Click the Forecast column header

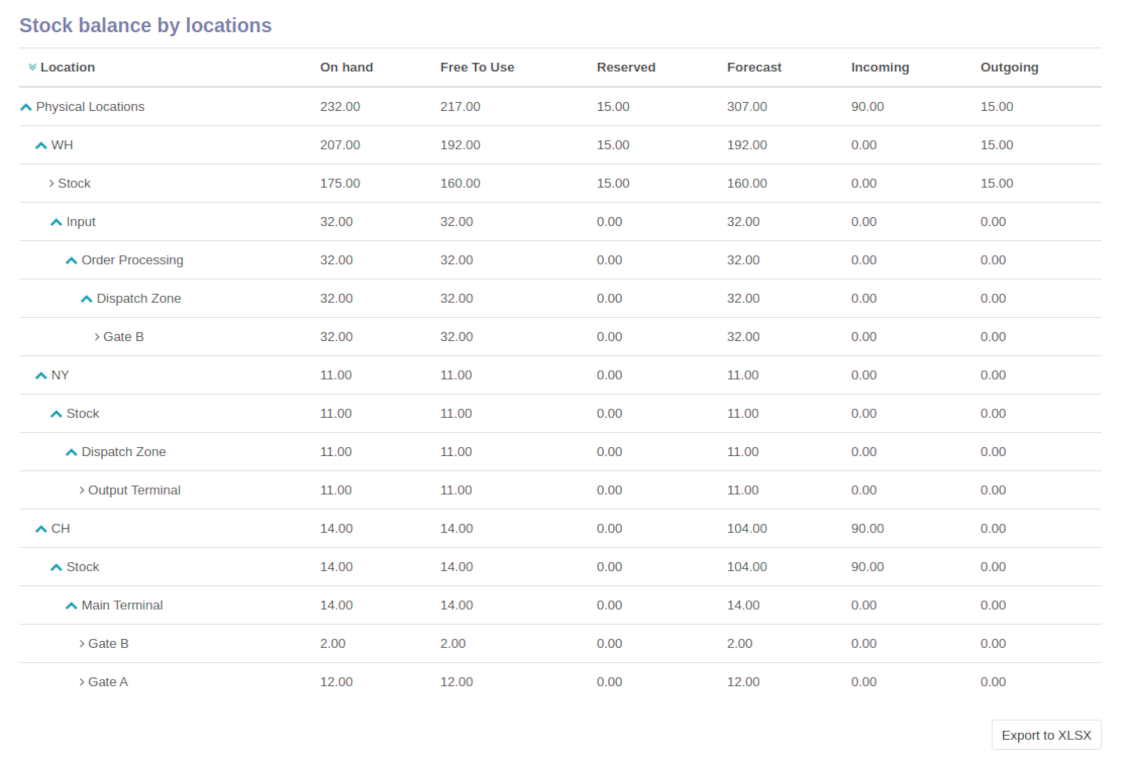754,67
